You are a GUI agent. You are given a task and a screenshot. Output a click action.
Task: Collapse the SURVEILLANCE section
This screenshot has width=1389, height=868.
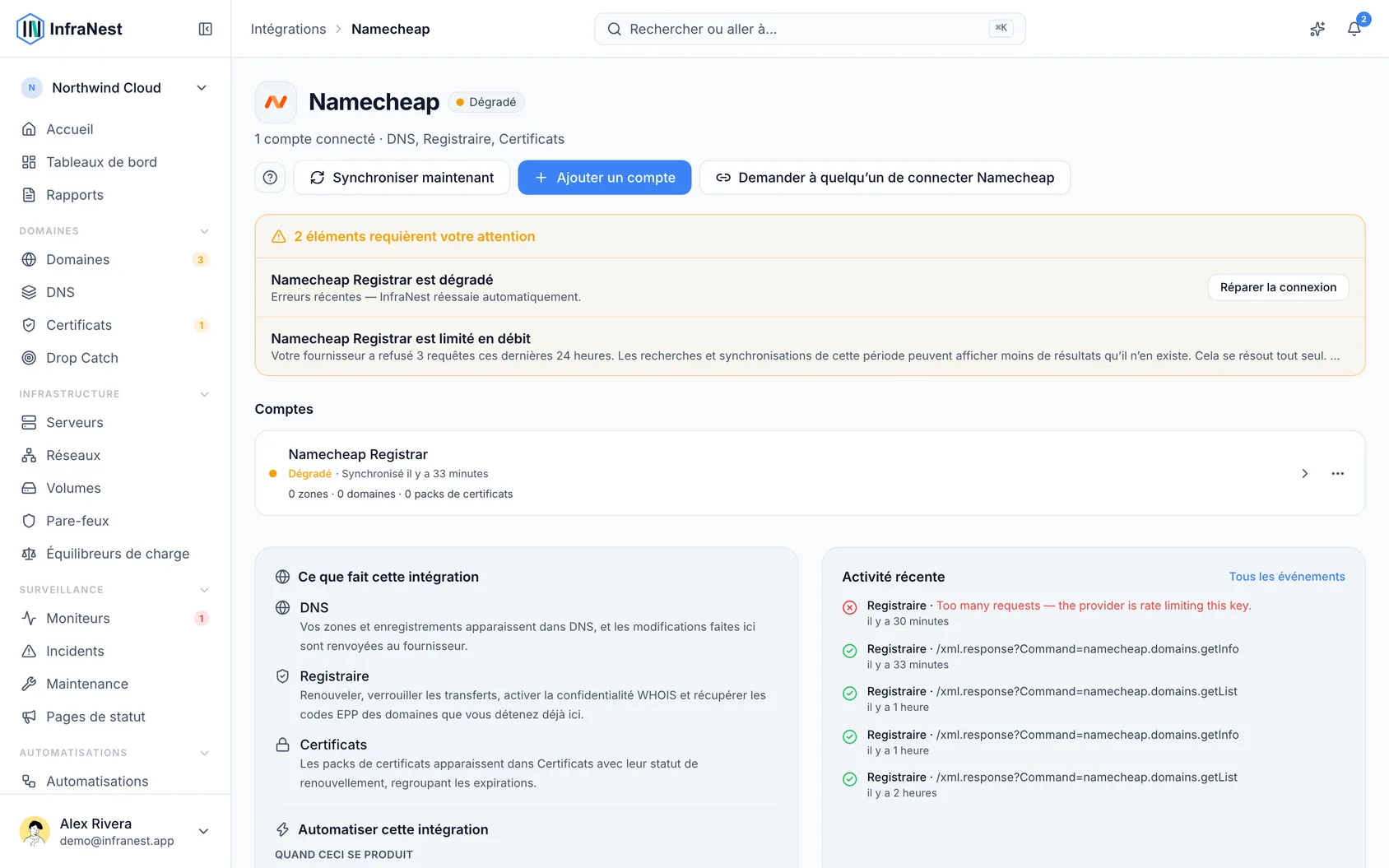tap(204, 590)
